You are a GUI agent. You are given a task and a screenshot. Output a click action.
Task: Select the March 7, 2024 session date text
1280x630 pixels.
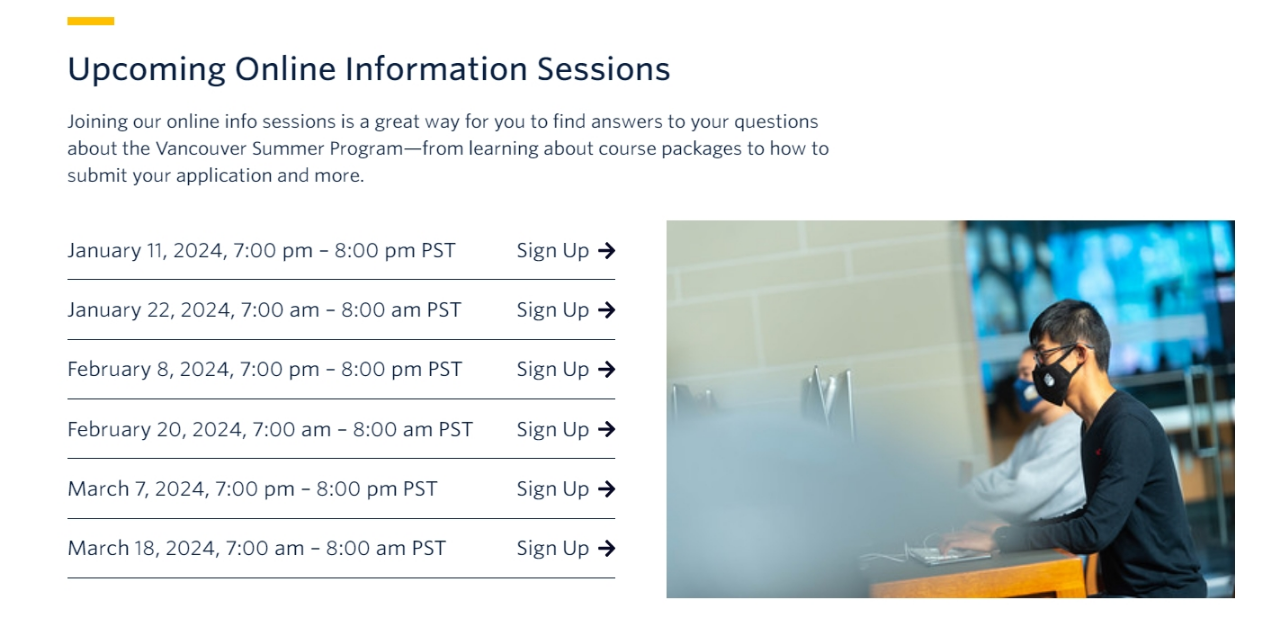(x=252, y=489)
